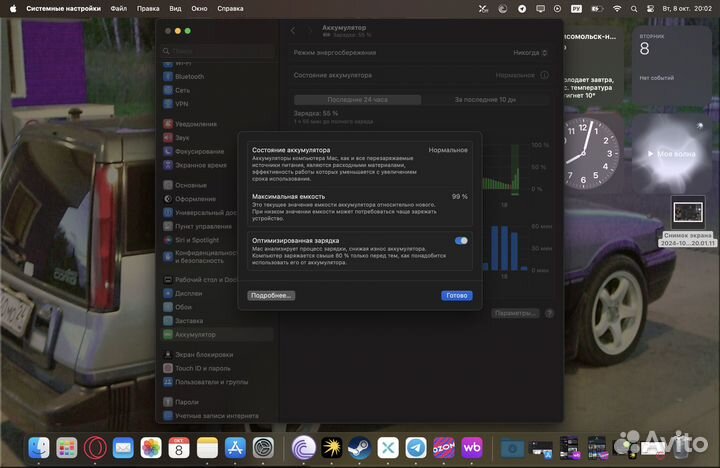Open the Системные настройки app menu
Viewport: 720px width, 468px height.
(x=63, y=8)
